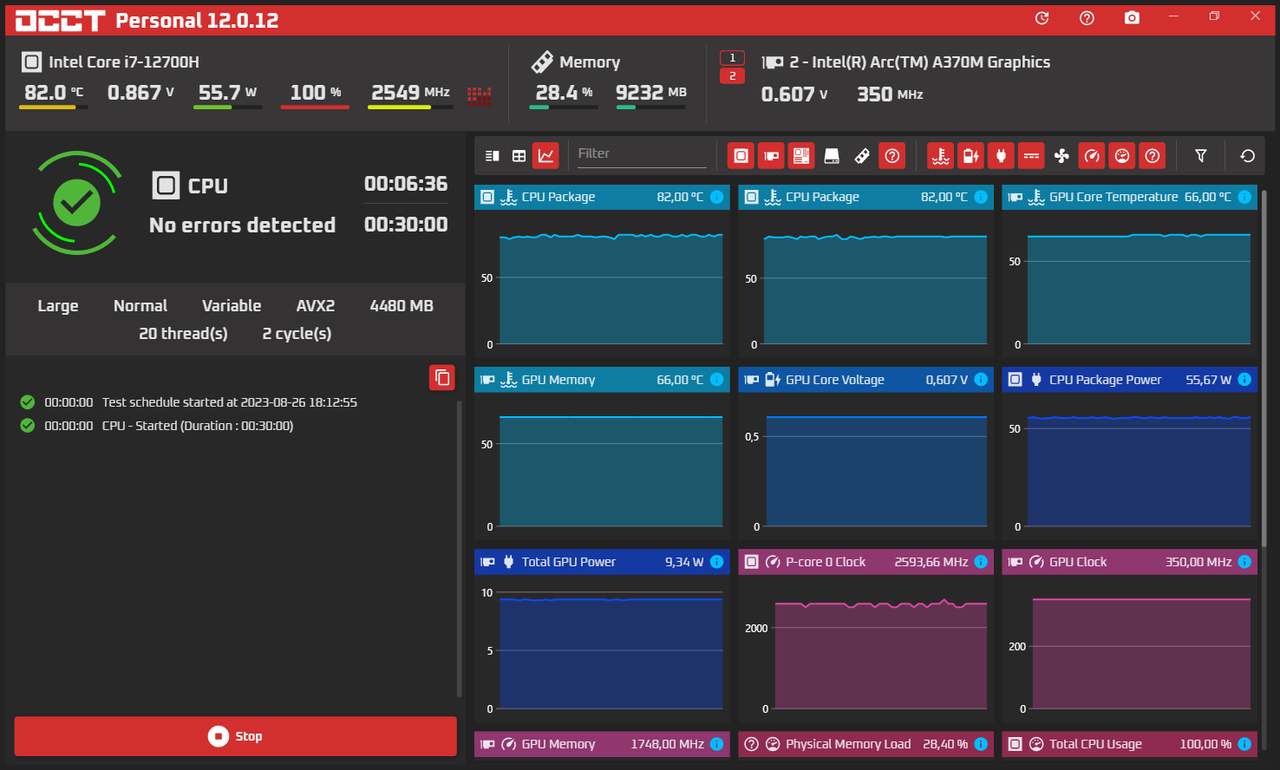Show info for P-core 0 Clock
This screenshot has width=1280, height=770.
980,562
